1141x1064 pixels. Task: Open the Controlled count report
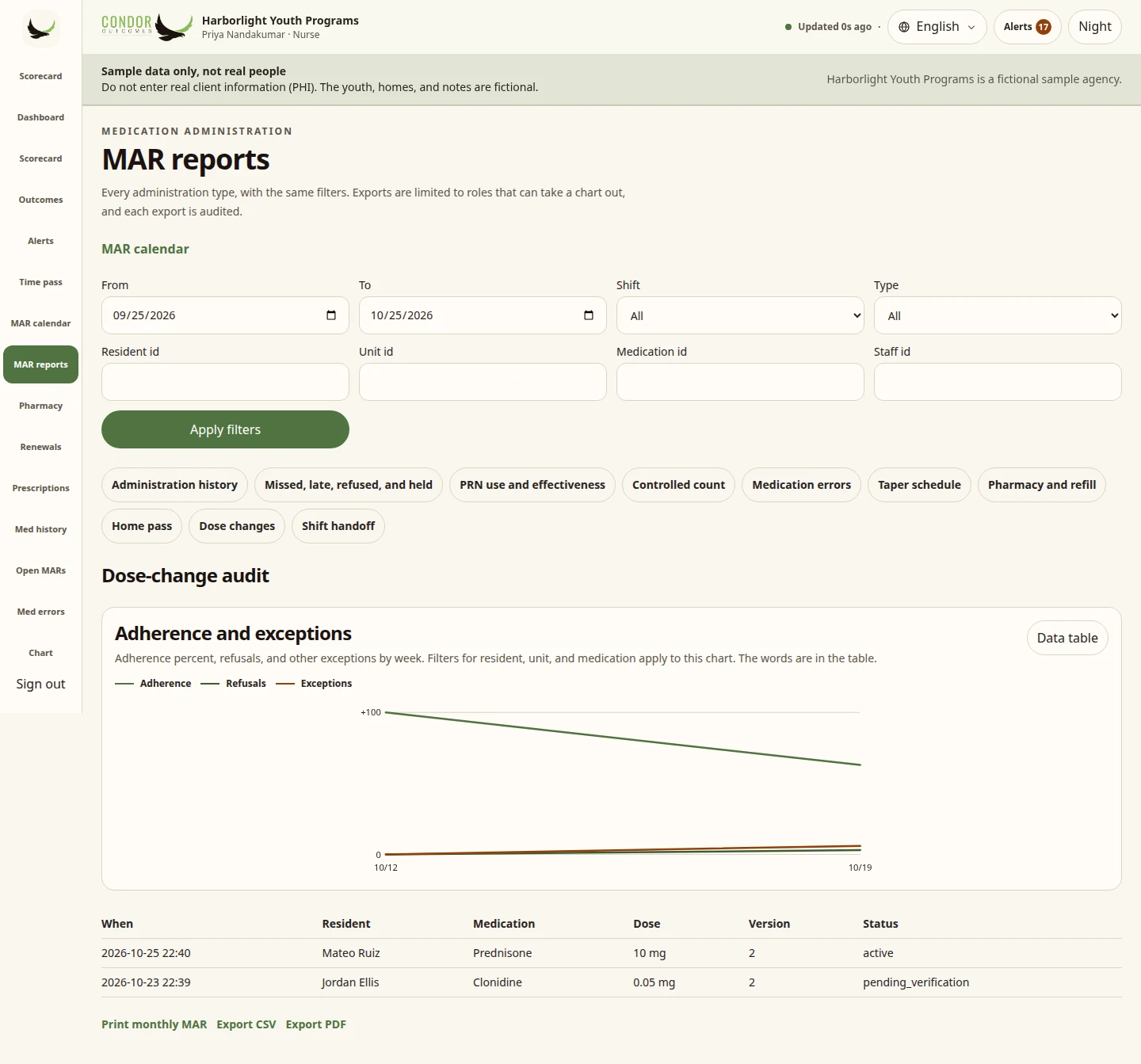pyautogui.click(x=678, y=485)
